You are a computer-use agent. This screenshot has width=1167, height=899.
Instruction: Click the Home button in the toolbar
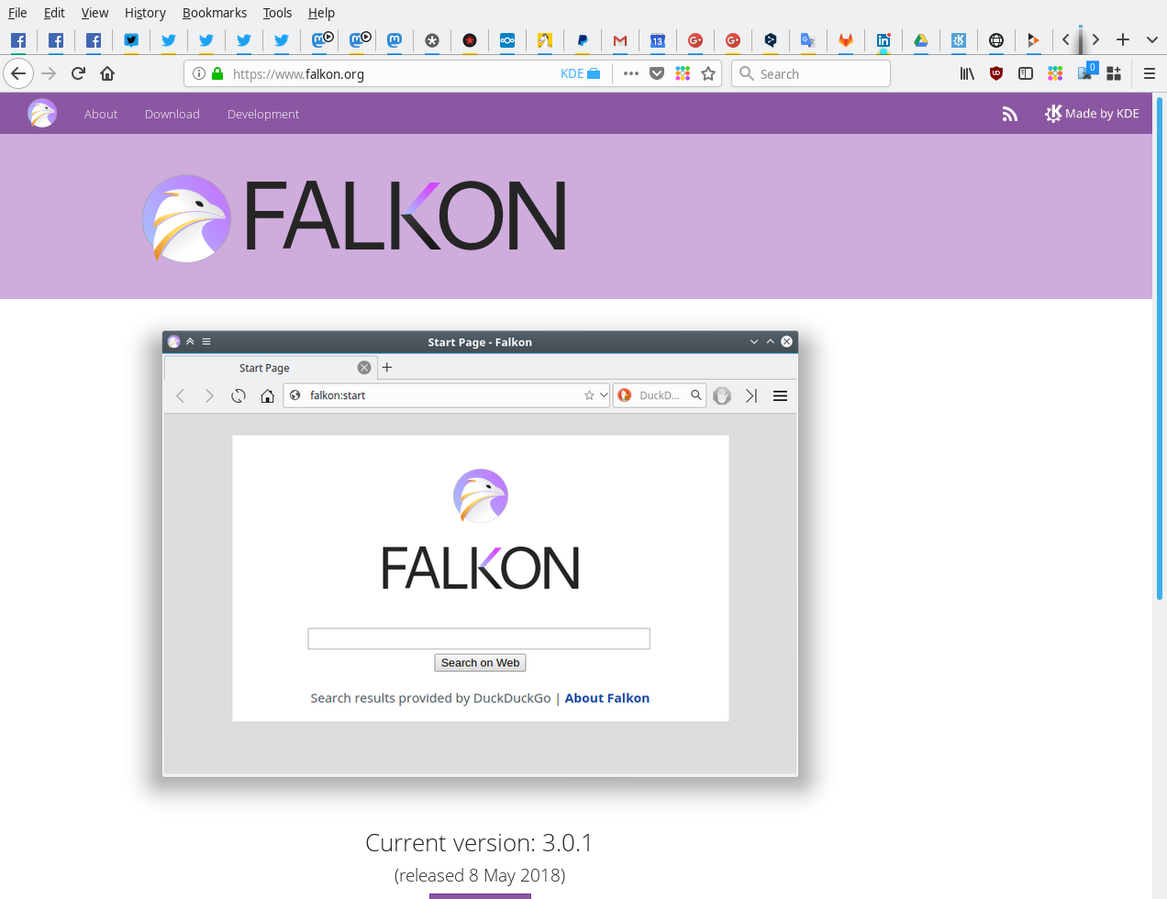(x=107, y=73)
